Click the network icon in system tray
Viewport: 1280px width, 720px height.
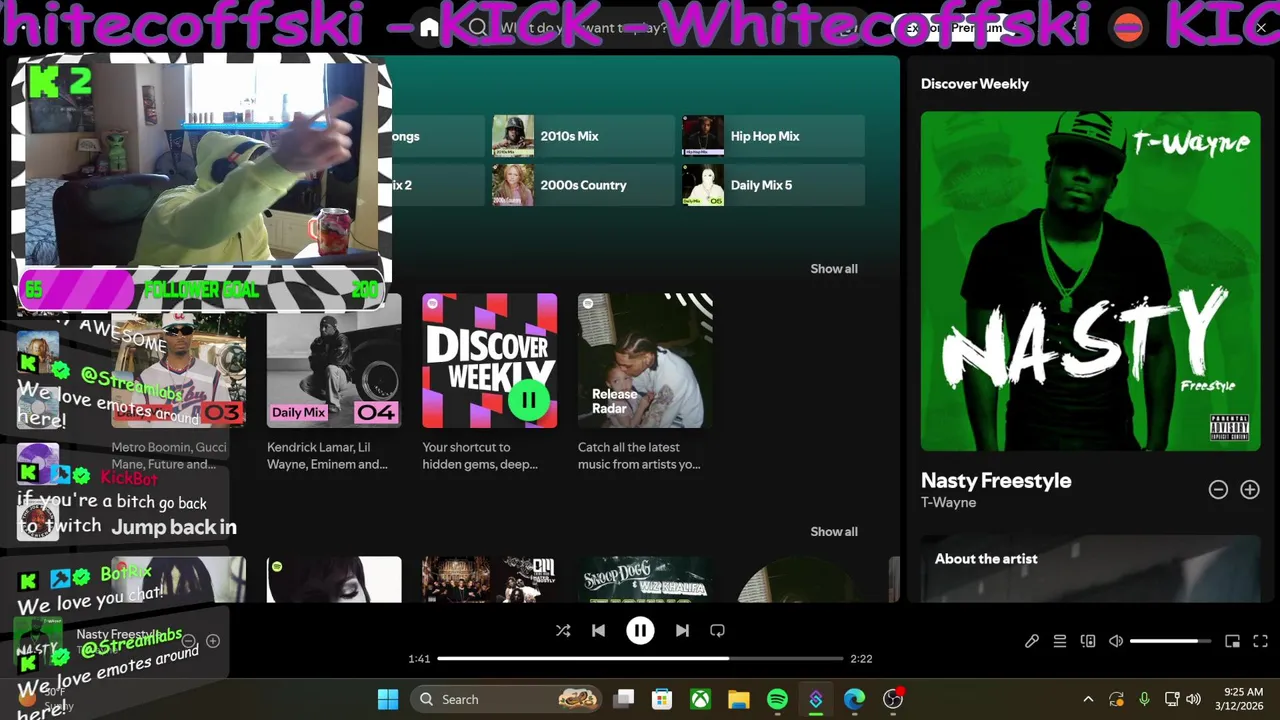coord(1170,699)
